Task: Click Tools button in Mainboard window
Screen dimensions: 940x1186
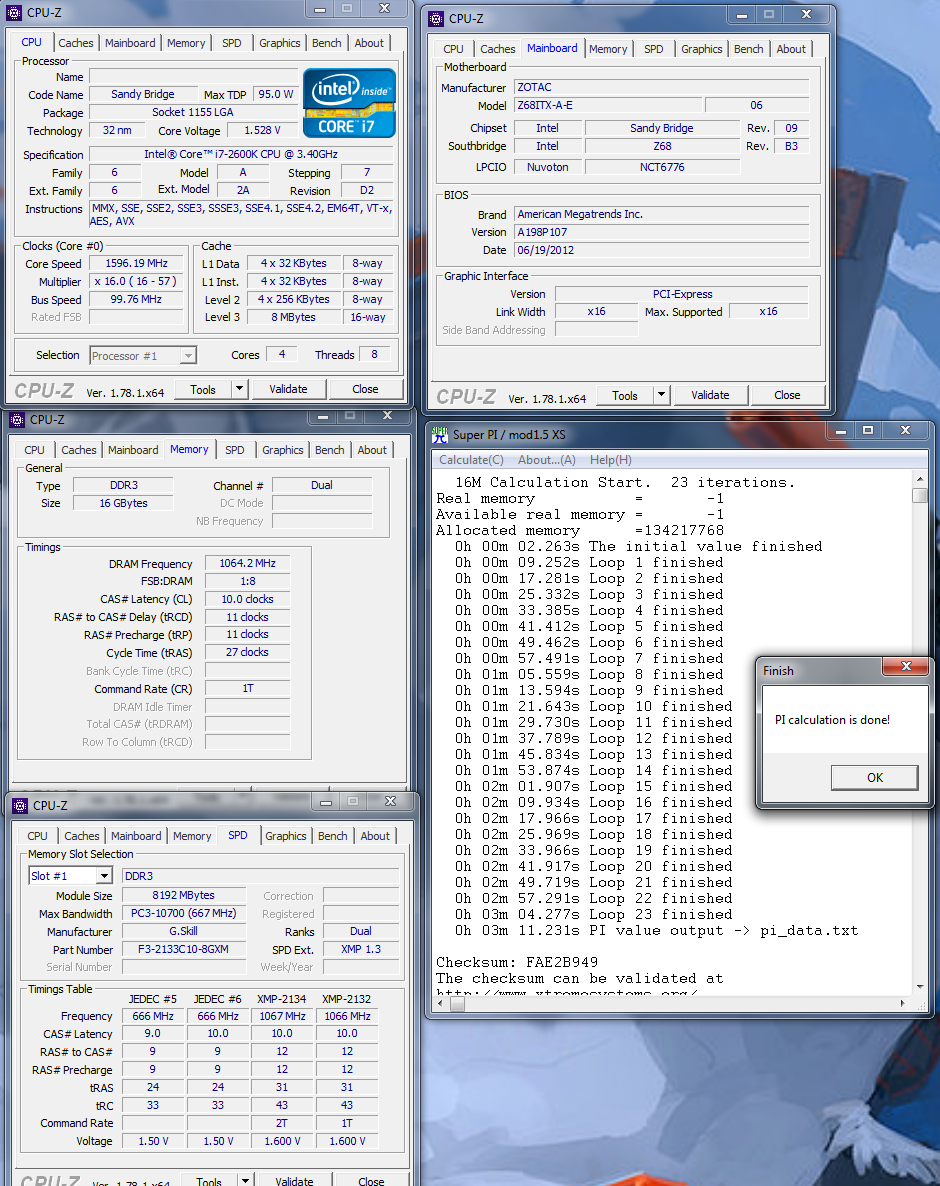Action: pyautogui.click(x=625, y=395)
